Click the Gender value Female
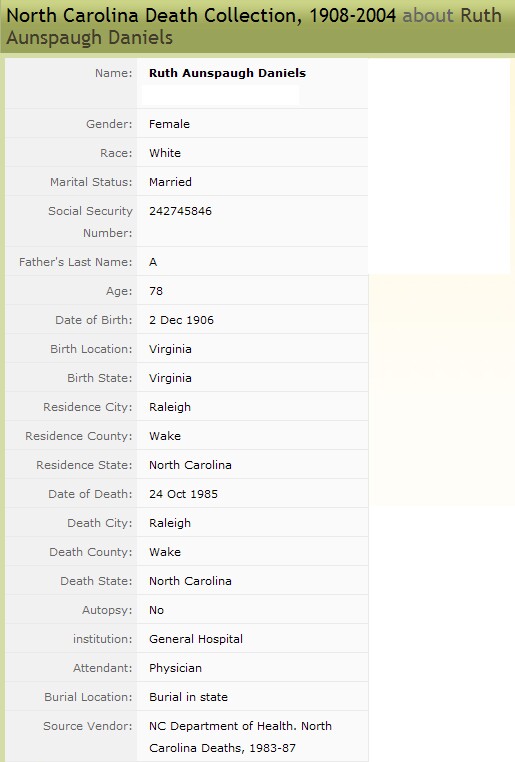This screenshot has width=515, height=762. point(169,124)
